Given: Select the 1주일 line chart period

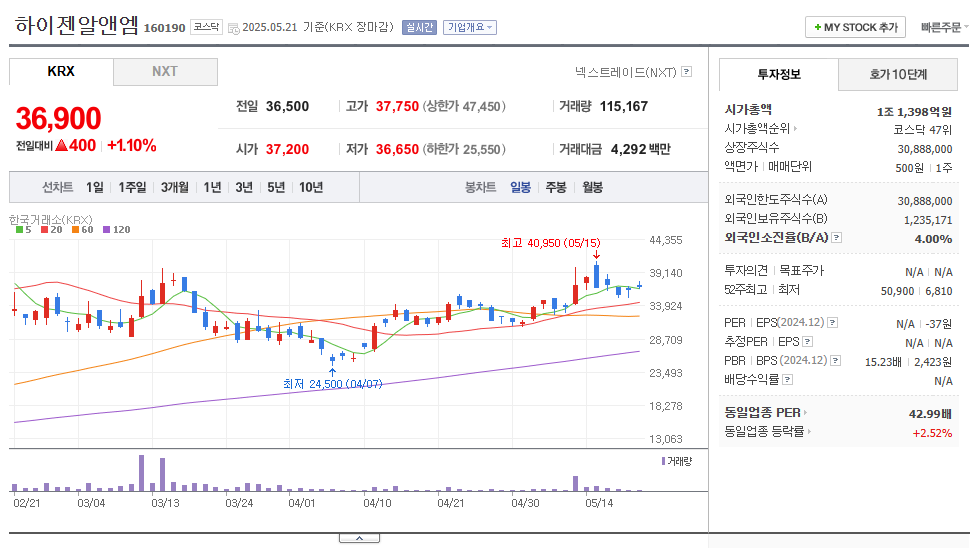Looking at the screenshot, I should coord(132,187).
